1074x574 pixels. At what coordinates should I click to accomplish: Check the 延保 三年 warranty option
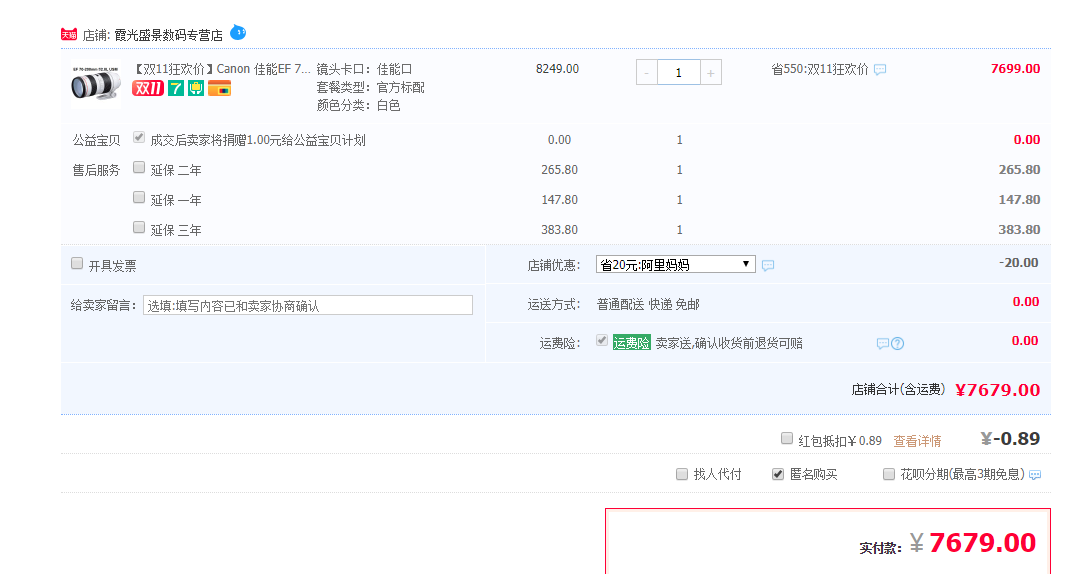139,227
